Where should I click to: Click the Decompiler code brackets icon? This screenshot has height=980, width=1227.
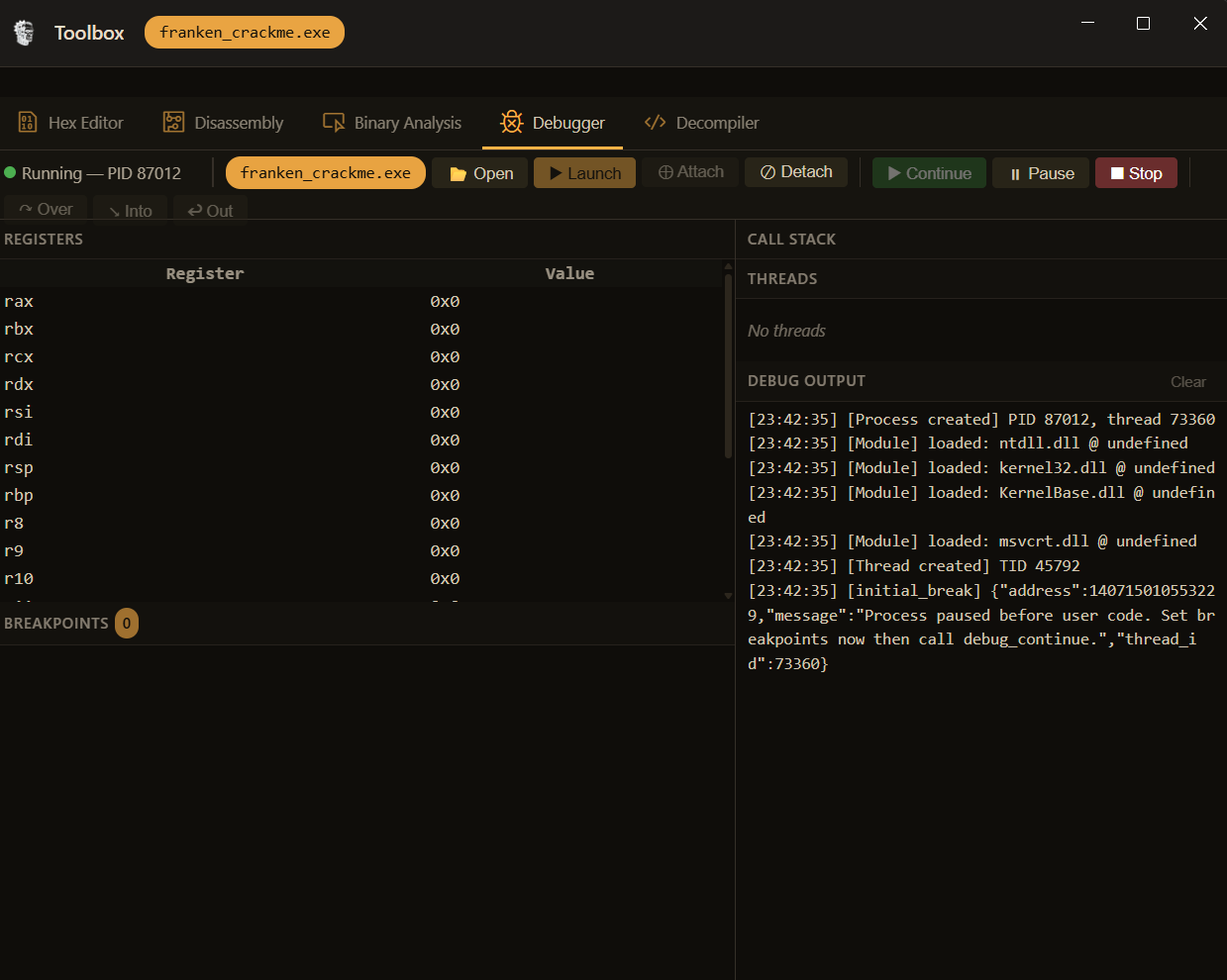point(655,123)
